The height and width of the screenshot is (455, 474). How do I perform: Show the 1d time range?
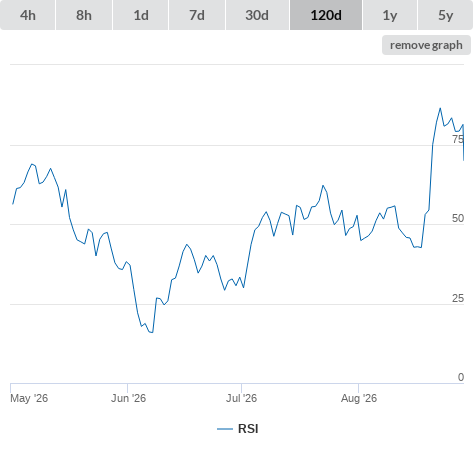[x=141, y=15]
